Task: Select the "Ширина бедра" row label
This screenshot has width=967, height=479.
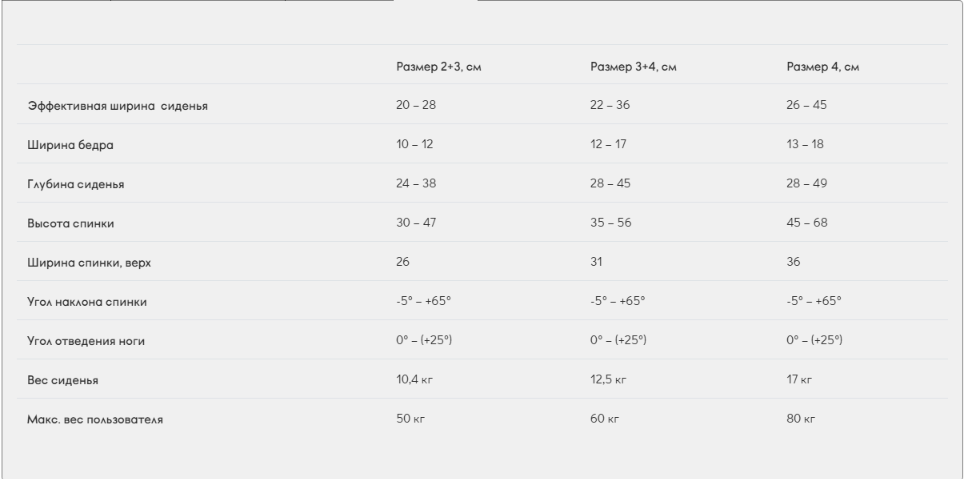Action: tap(70, 145)
